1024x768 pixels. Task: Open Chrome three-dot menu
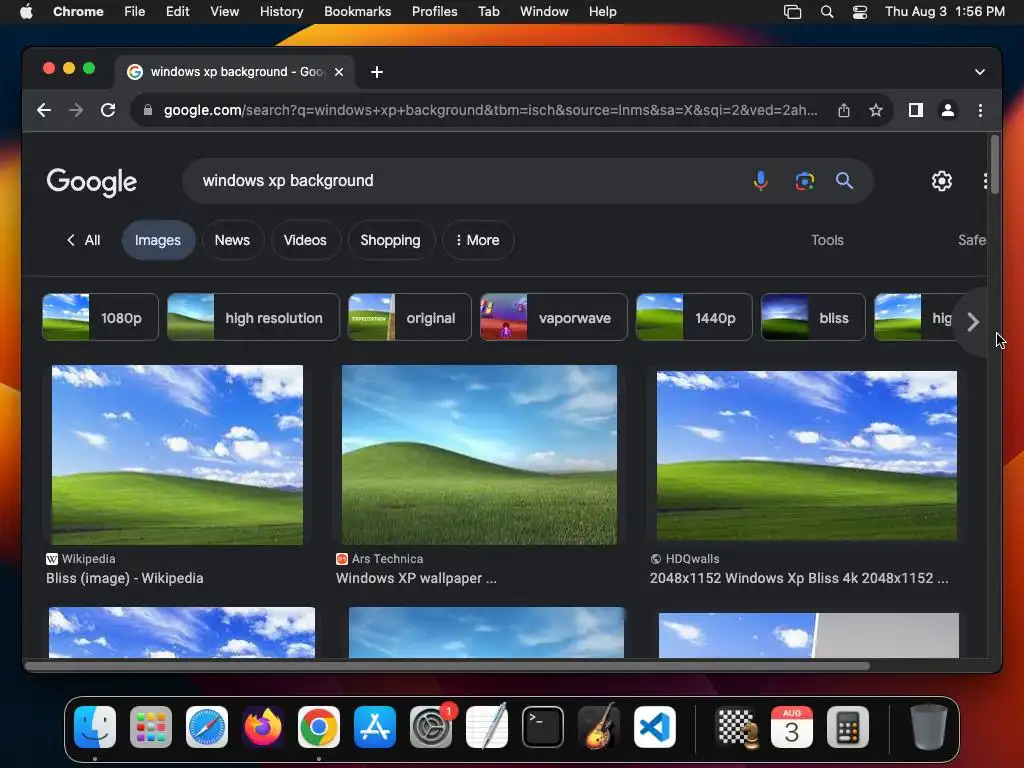coord(980,110)
